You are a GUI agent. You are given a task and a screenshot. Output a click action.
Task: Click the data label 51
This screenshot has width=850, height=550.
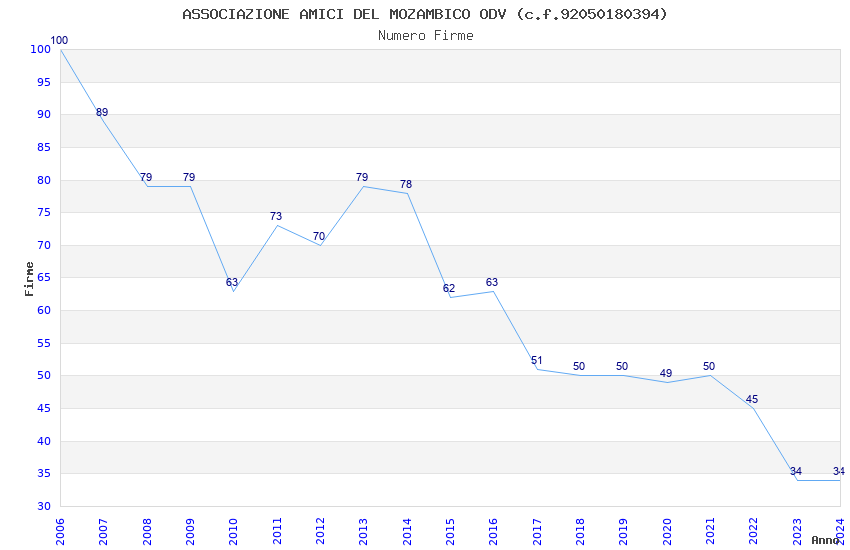[537, 360]
